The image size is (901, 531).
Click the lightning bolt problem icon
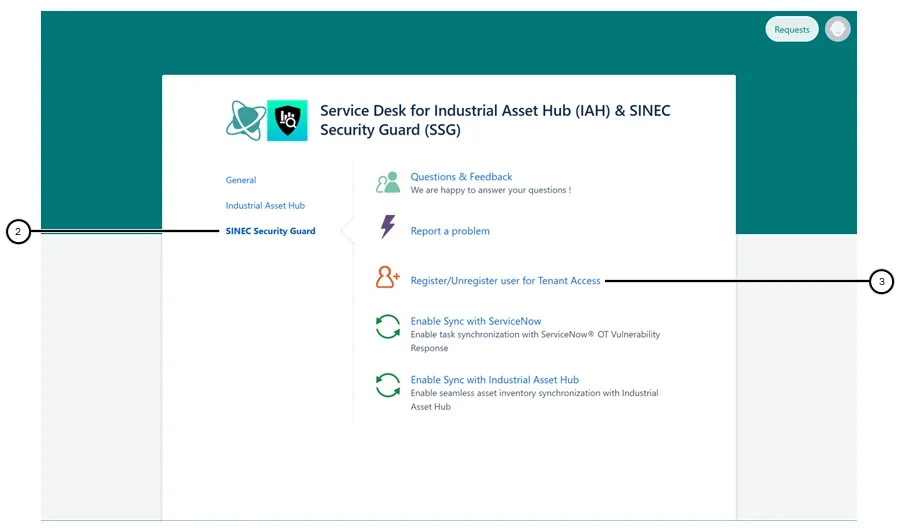pyautogui.click(x=388, y=226)
